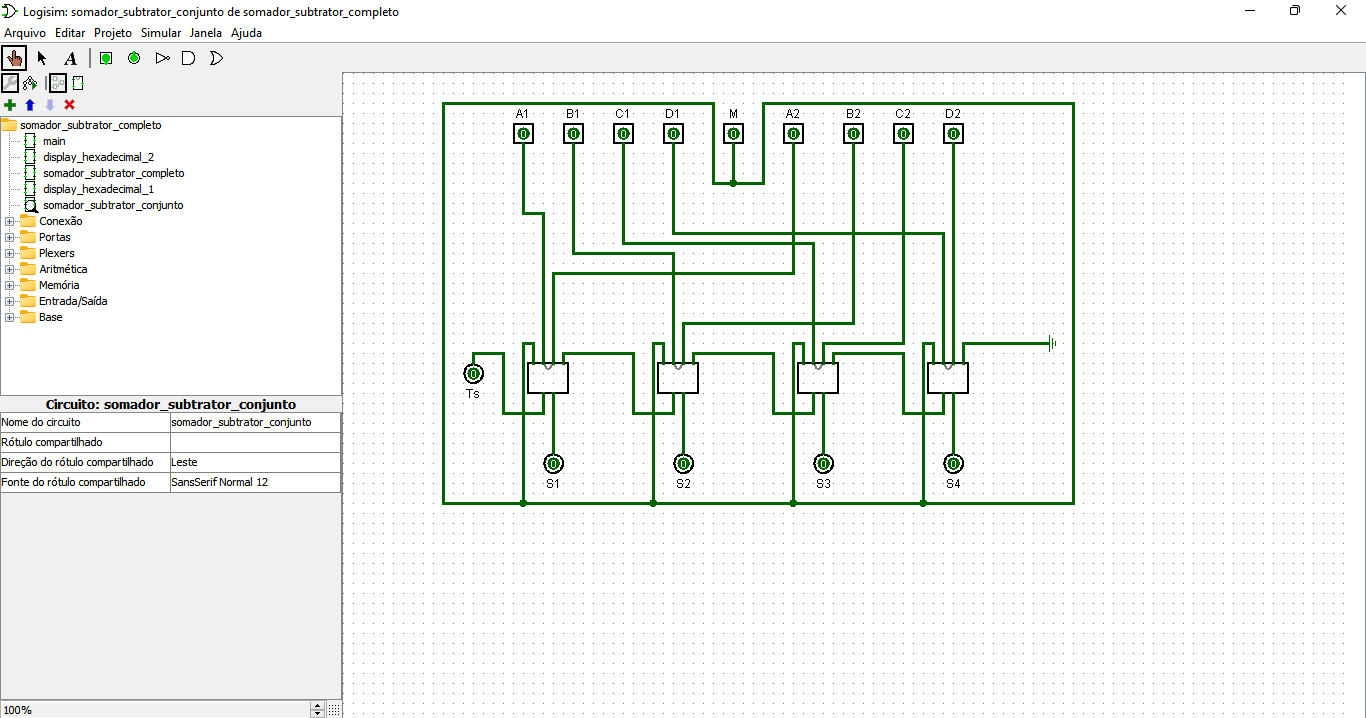
Task: Click the fourth adder subcircuit near ground
Action: click(948, 378)
